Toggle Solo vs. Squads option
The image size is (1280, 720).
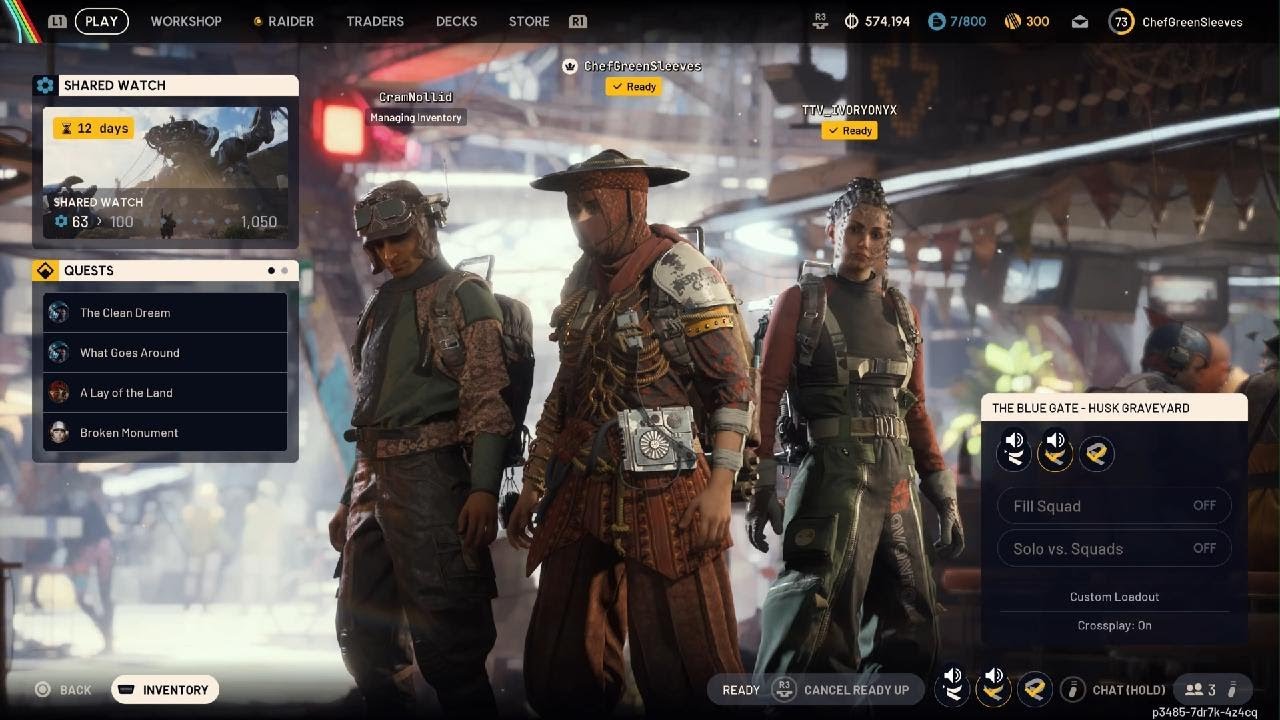(x=1115, y=548)
